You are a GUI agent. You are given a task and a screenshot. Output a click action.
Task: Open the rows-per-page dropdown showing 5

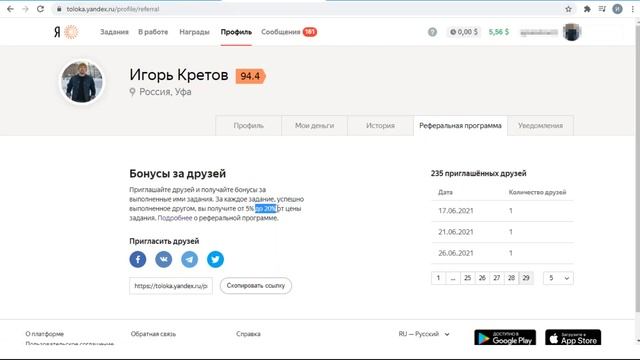point(558,278)
